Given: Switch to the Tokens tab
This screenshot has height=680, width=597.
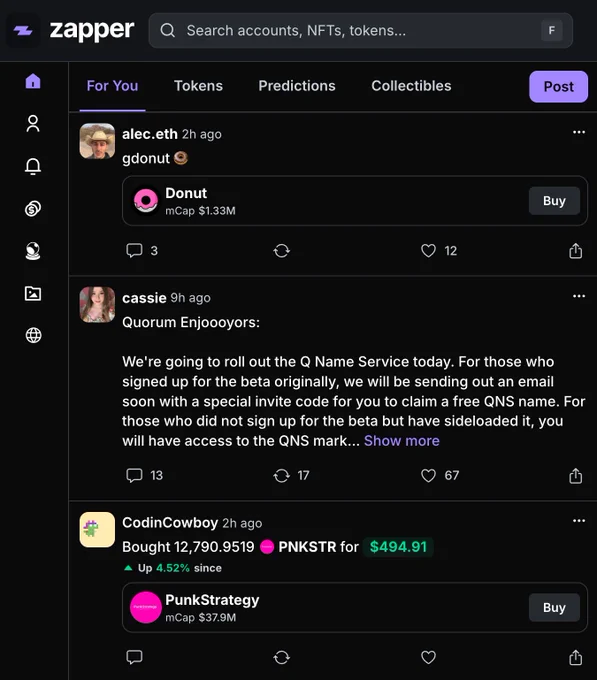Looking at the screenshot, I should coord(198,86).
